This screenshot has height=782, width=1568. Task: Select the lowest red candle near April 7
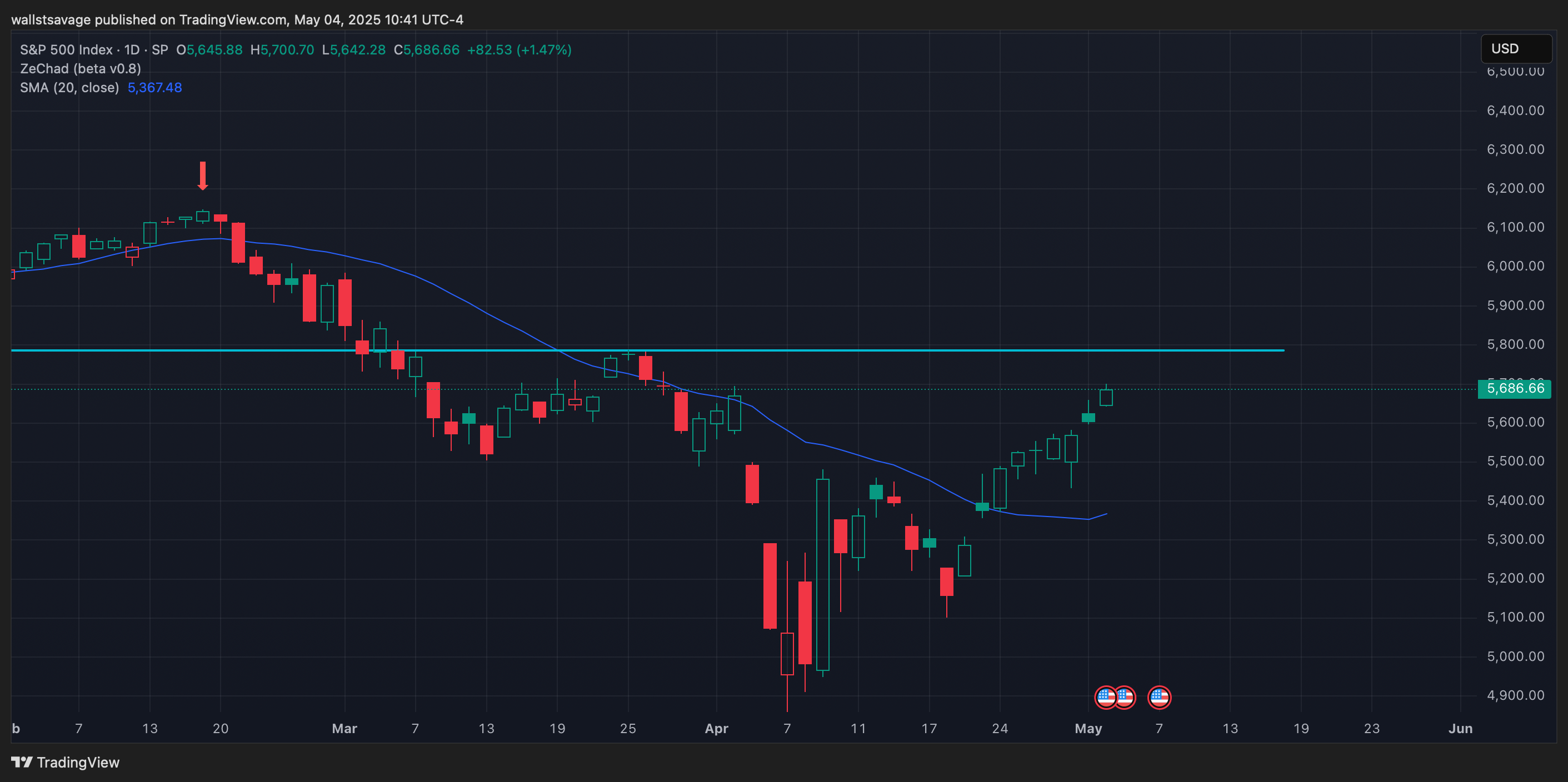787,654
